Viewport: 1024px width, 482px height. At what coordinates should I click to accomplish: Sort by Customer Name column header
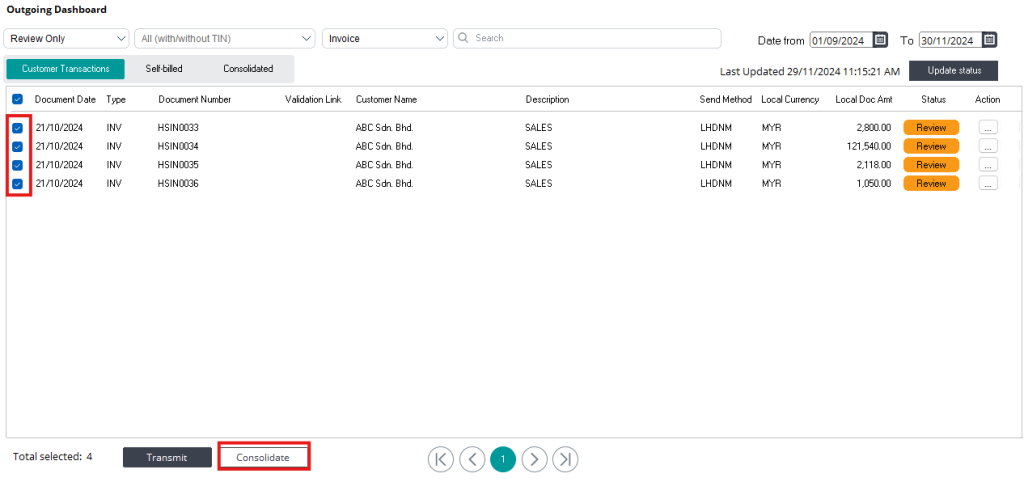pos(387,99)
